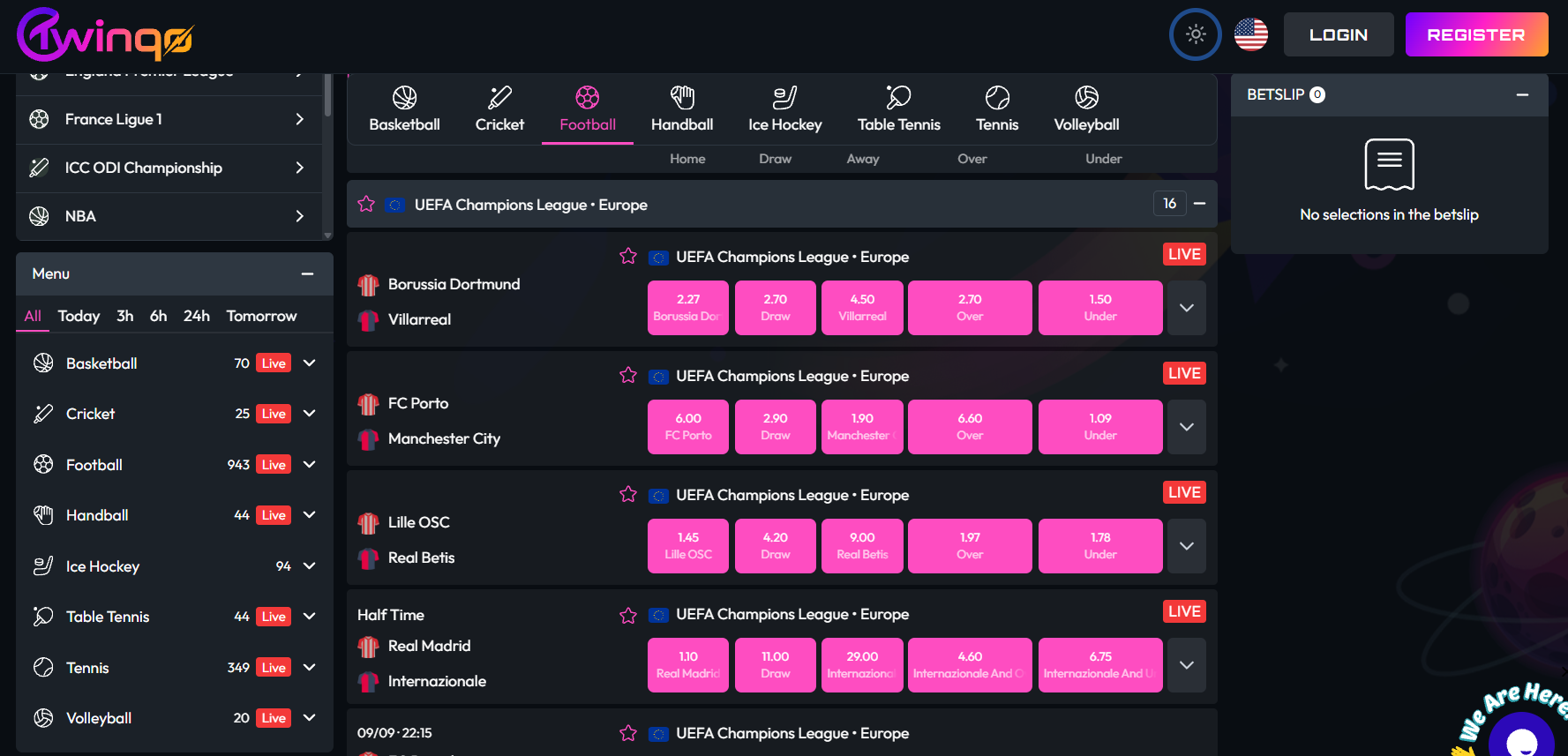The image size is (1568, 756).
Task: Click the REGISTER button
Action: click(x=1476, y=34)
